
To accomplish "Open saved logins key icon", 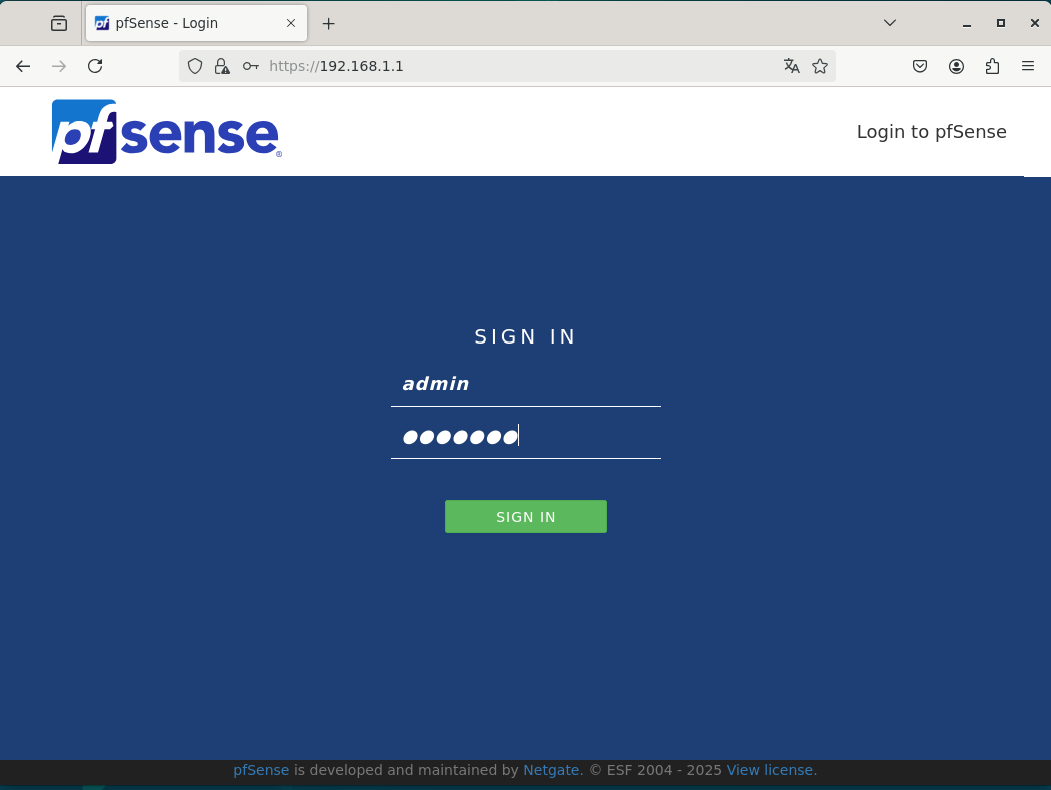I will tap(251, 66).
